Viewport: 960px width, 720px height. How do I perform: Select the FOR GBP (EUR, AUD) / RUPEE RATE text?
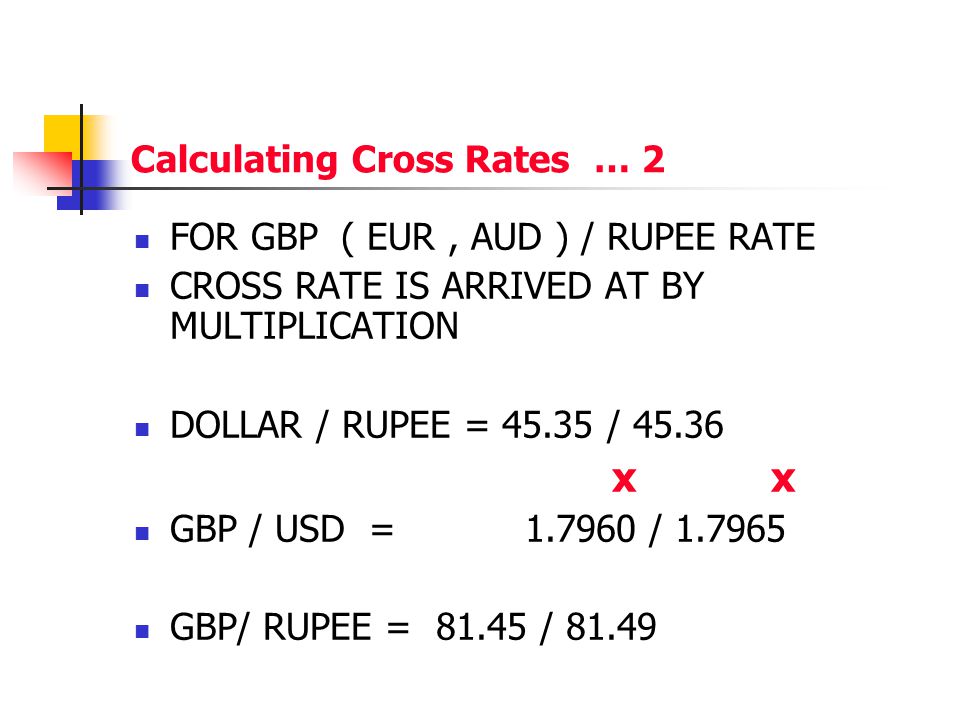[x=493, y=238]
